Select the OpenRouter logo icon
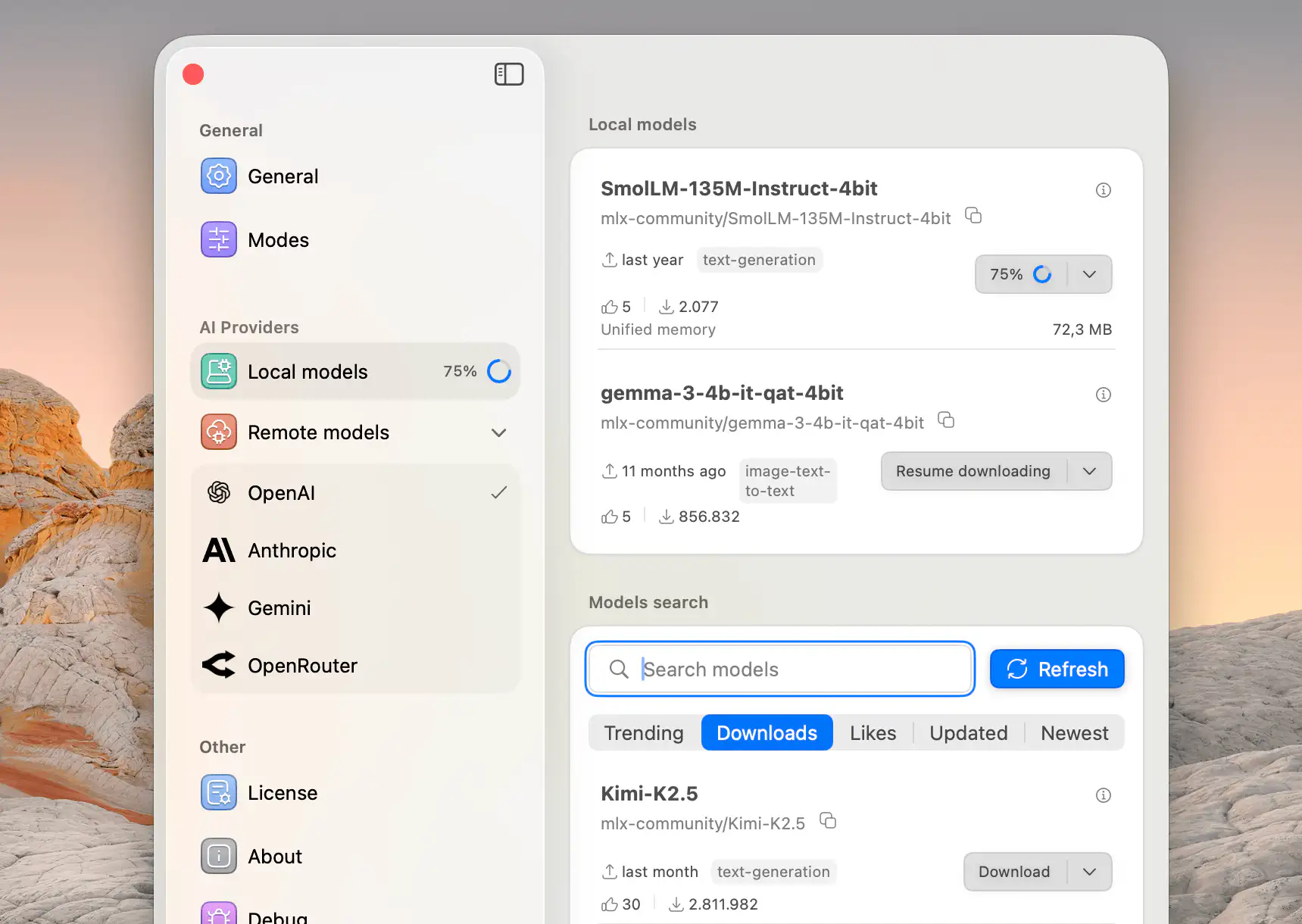Viewport: 1302px width, 924px height. 219,665
